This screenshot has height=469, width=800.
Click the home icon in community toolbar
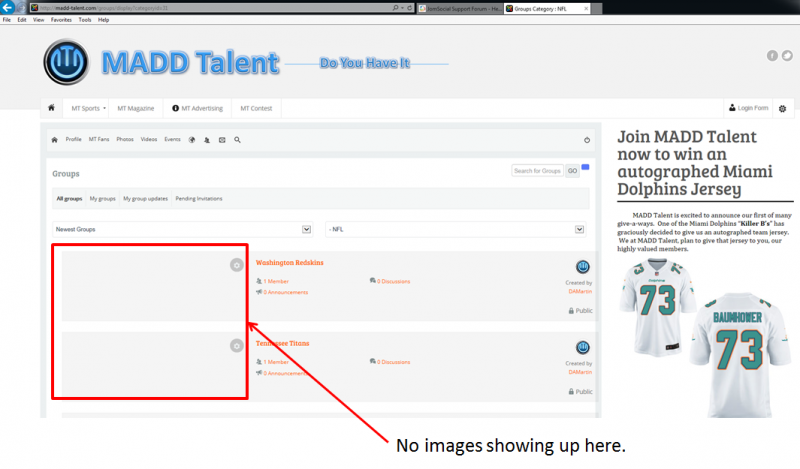(x=55, y=139)
